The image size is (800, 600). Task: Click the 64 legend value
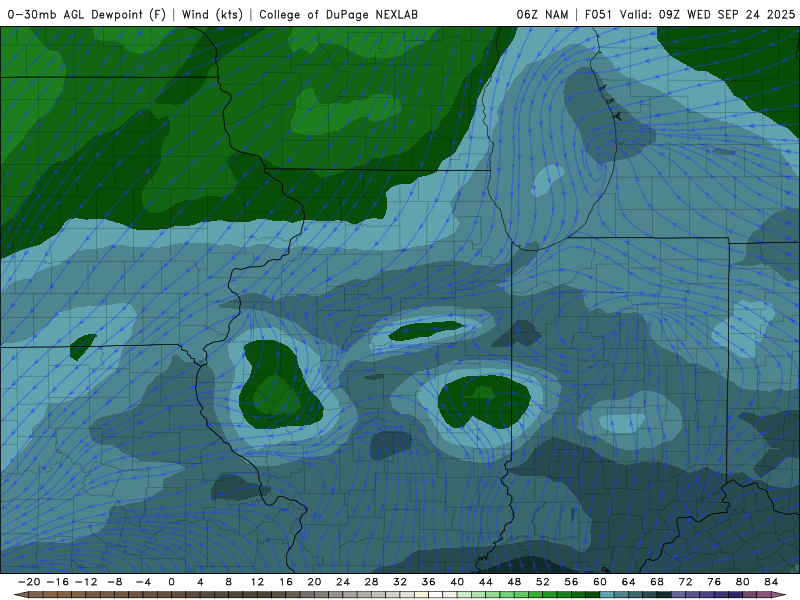629,582
